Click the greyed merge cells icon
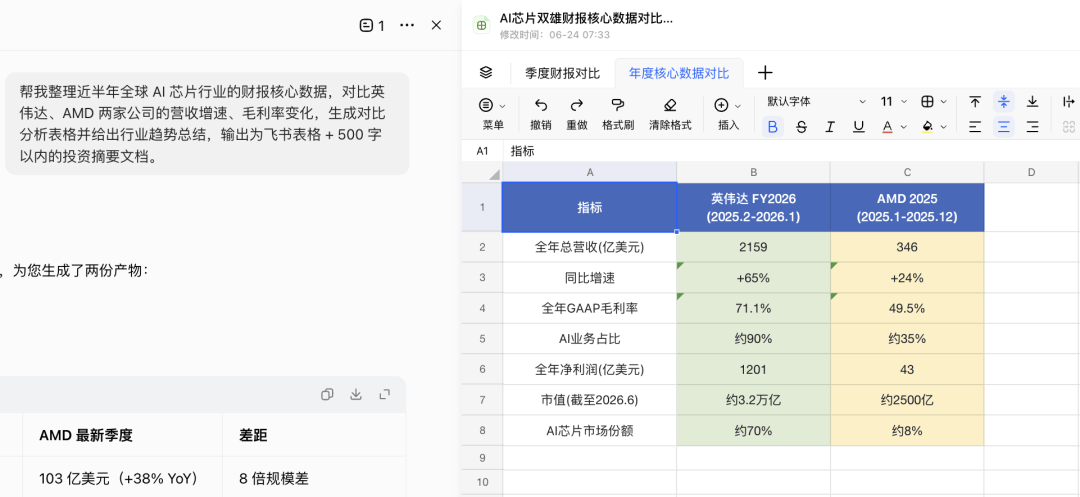1080x497 pixels. click(x=1069, y=127)
